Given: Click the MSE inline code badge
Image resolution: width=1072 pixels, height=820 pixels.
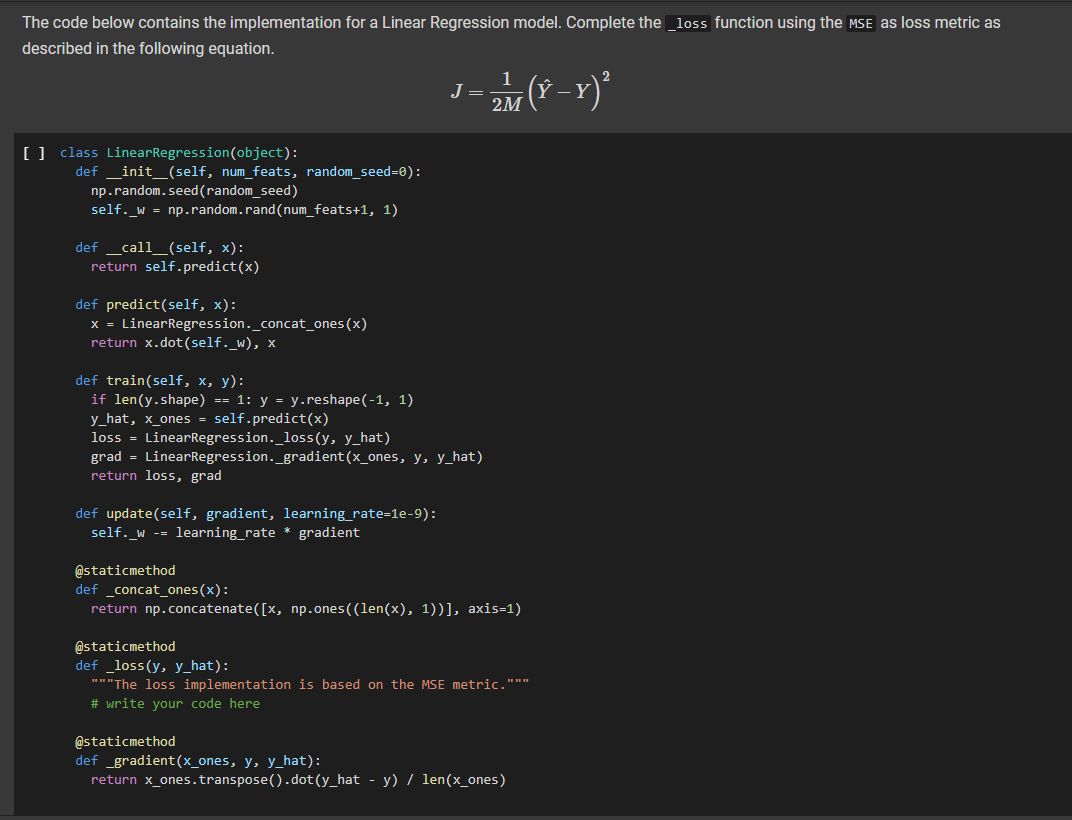Looking at the screenshot, I should [860, 23].
